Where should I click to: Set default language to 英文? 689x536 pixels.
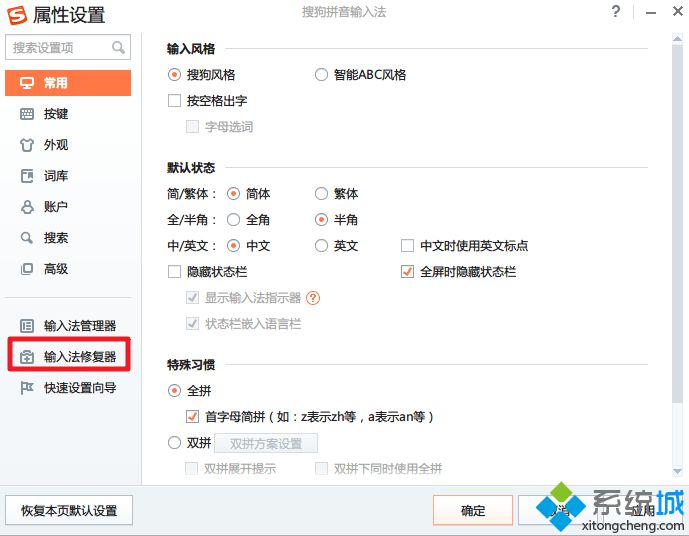click(x=321, y=245)
